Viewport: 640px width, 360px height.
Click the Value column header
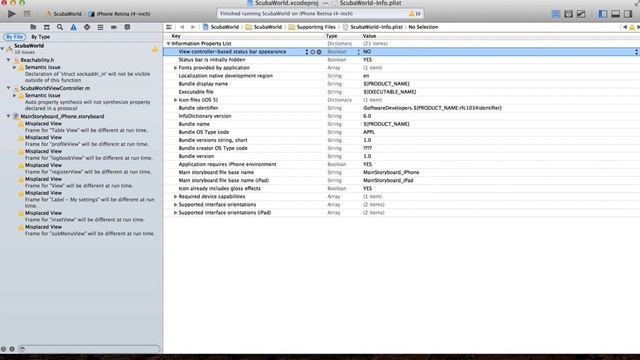click(x=369, y=36)
